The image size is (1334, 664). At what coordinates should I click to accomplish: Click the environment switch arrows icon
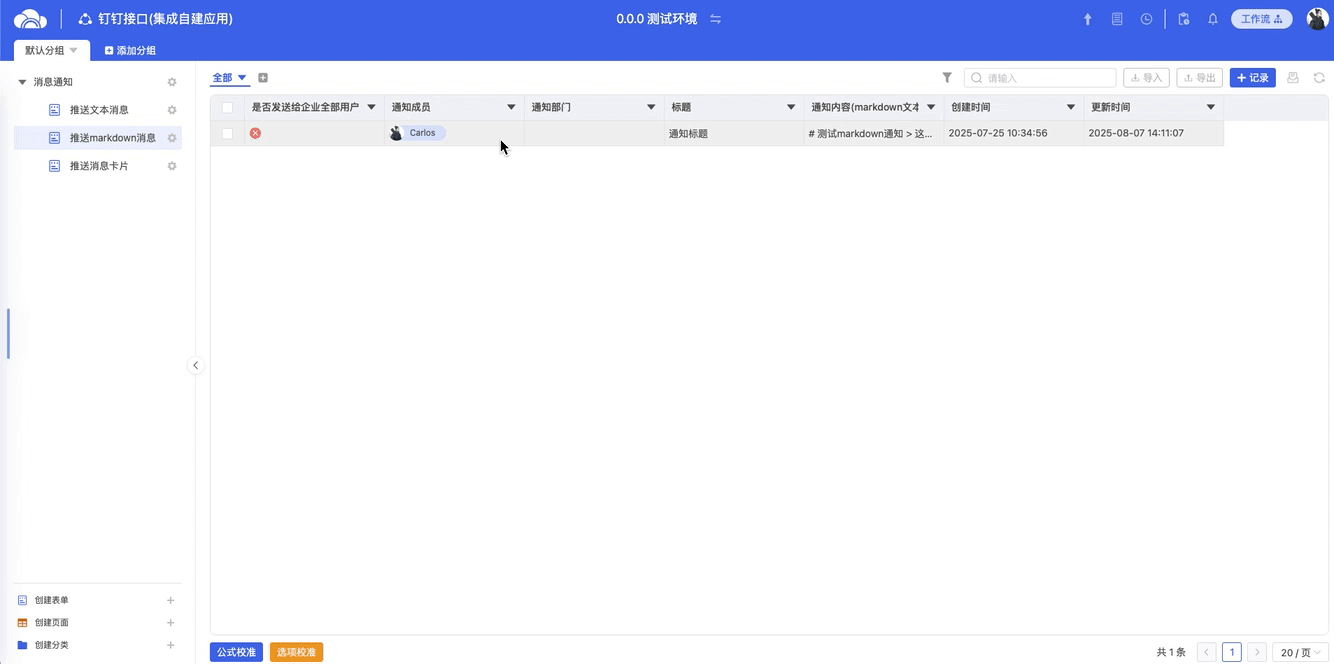pos(715,19)
